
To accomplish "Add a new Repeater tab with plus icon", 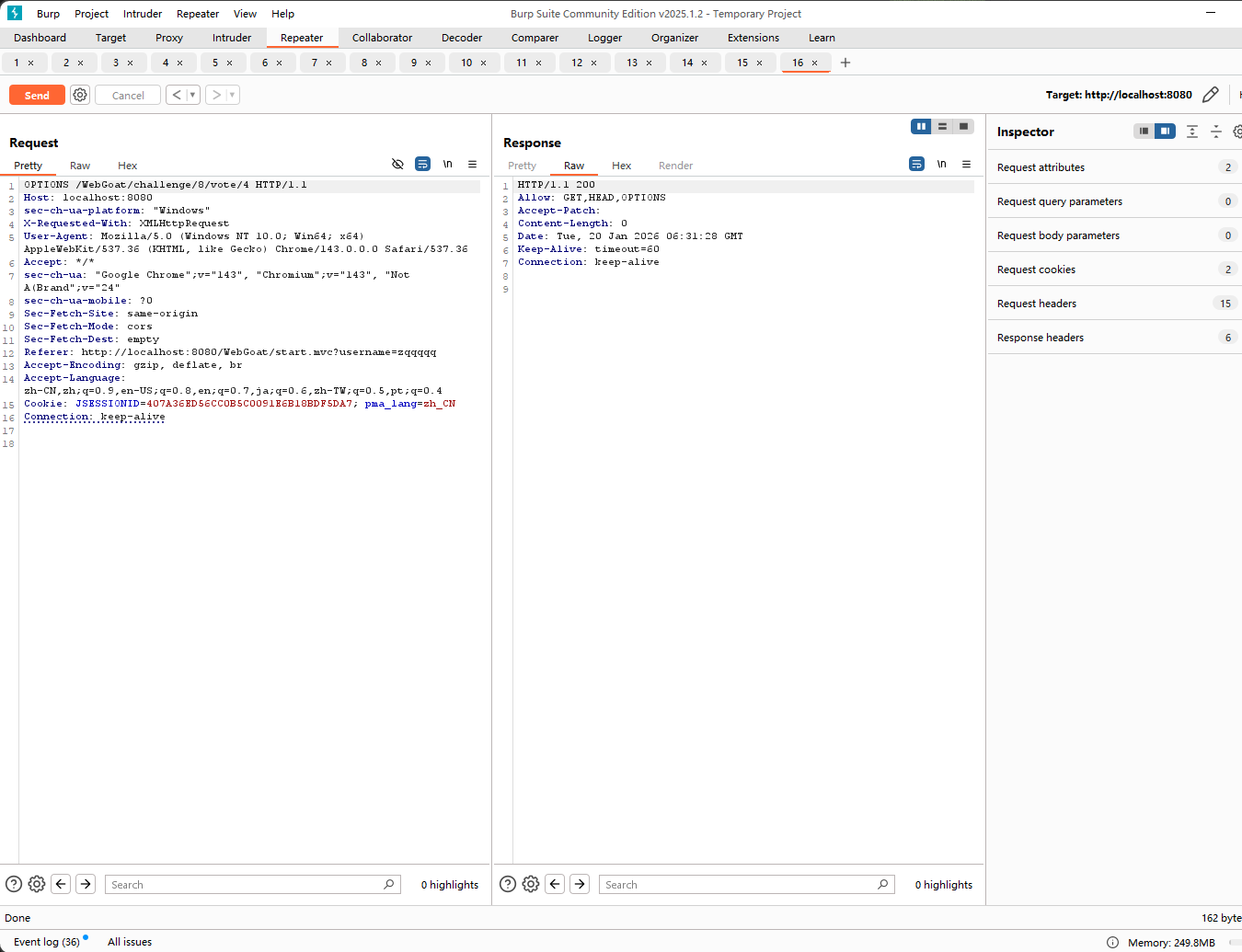I will [845, 63].
